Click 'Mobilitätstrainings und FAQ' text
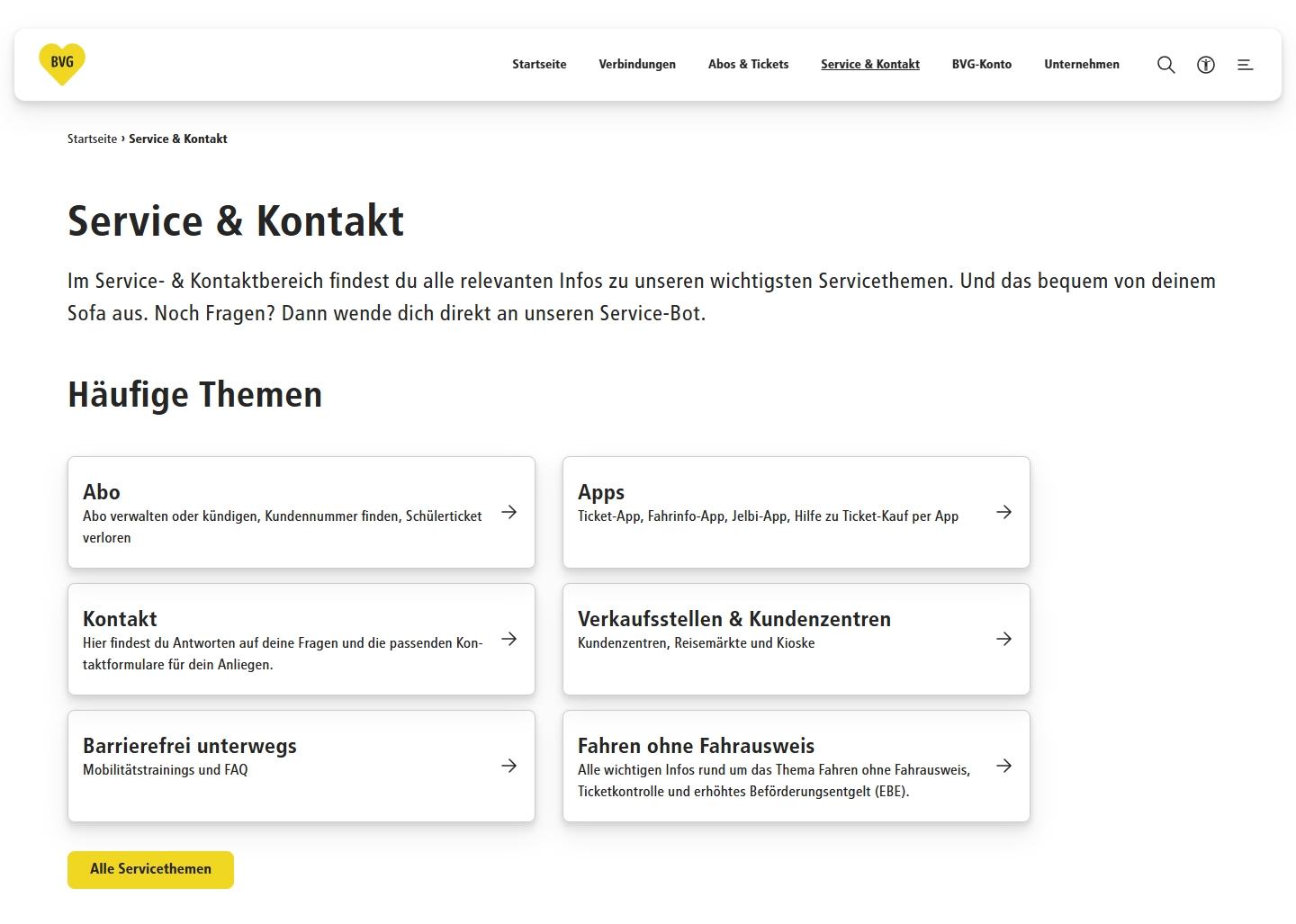This screenshot has width=1296, height=924. click(165, 770)
